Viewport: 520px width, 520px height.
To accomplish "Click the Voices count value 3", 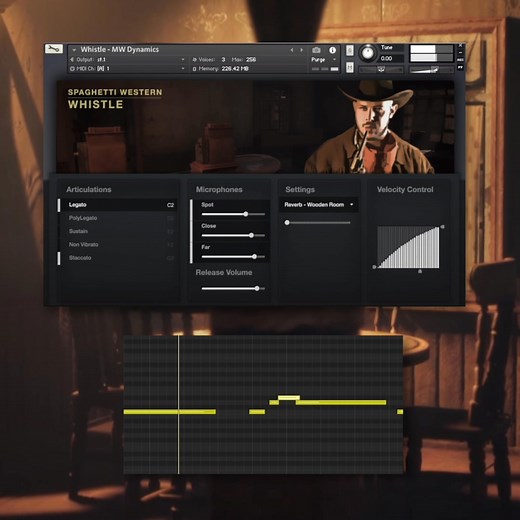I will (223, 59).
